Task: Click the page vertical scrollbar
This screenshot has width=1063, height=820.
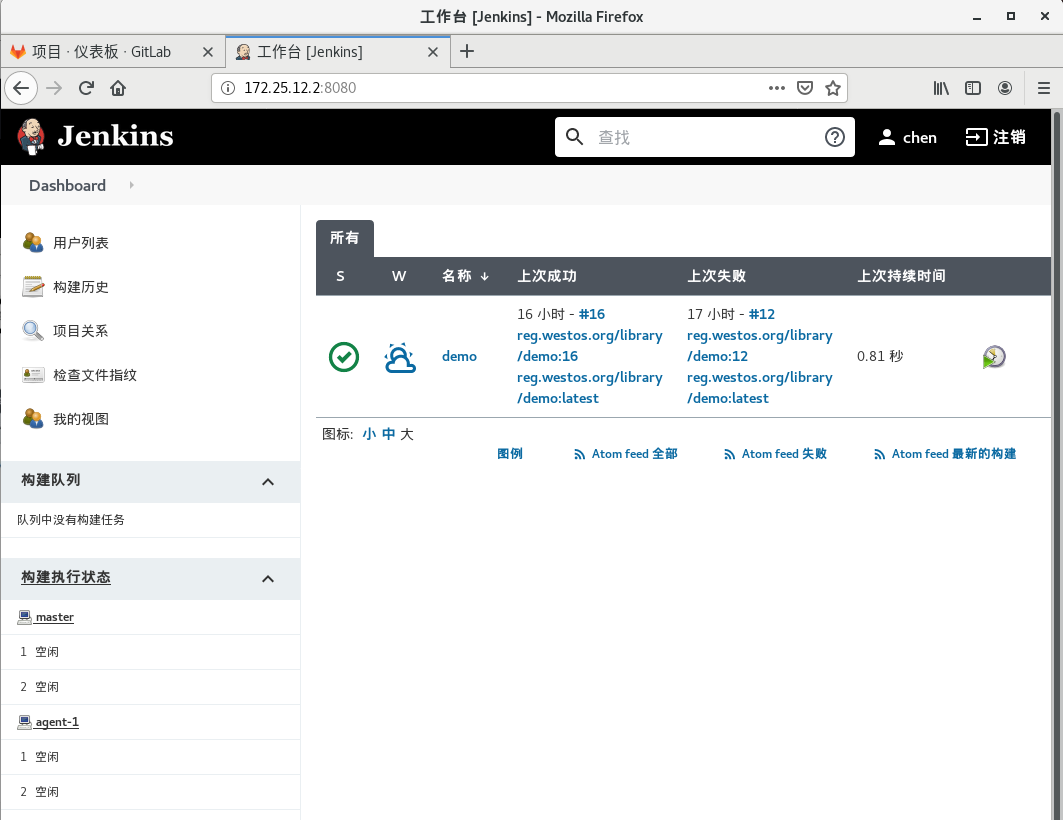Action: 1056,464
